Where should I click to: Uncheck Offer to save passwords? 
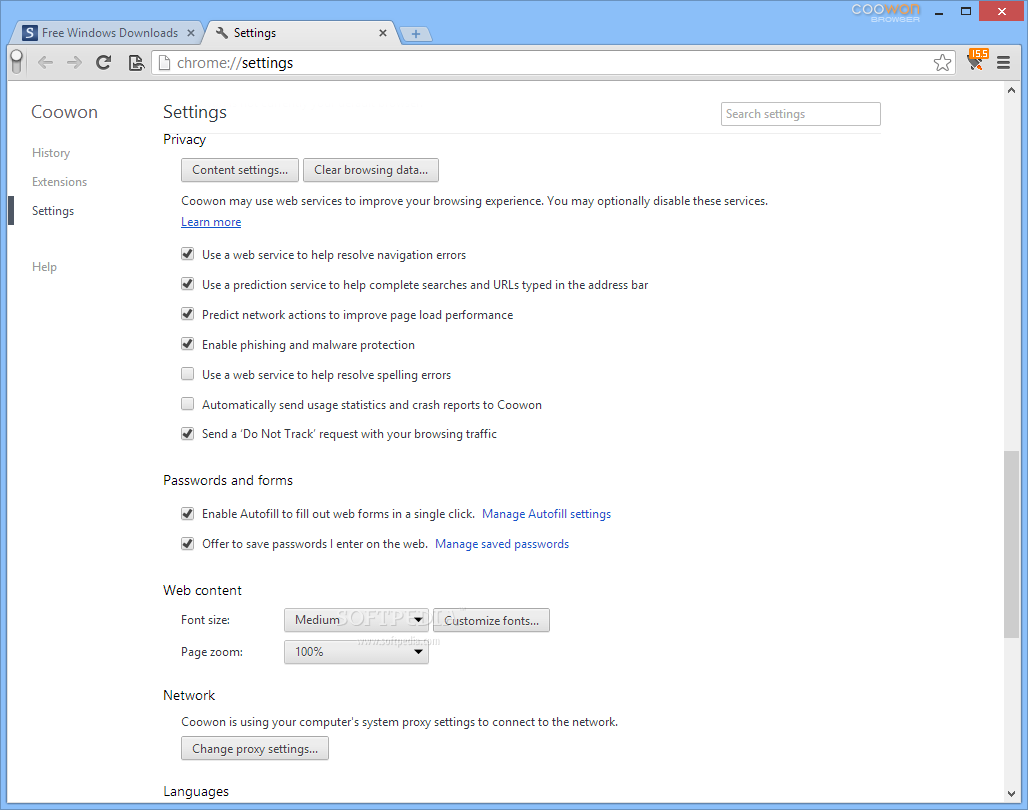click(188, 544)
